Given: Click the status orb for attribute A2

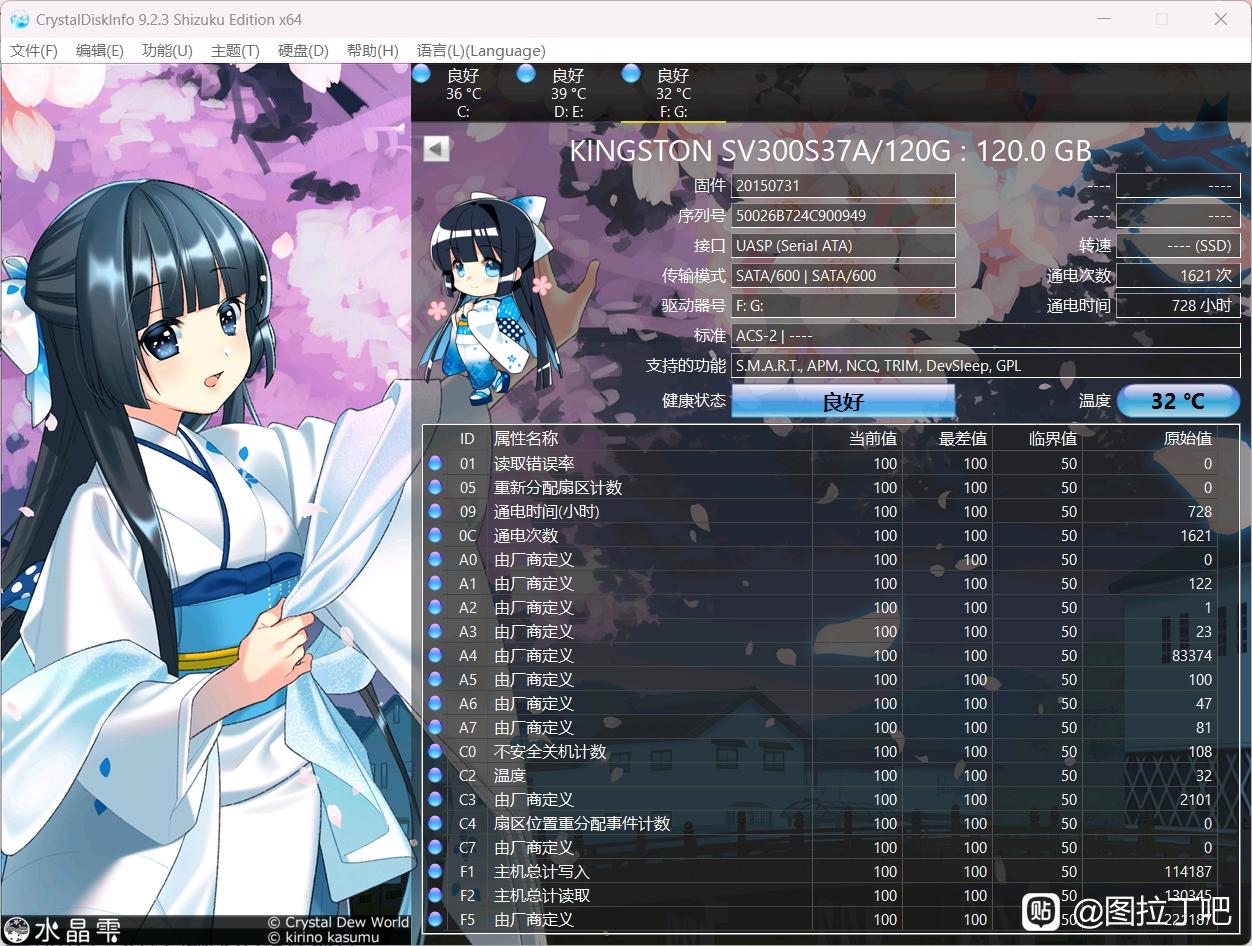Looking at the screenshot, I should click(435, 607).
